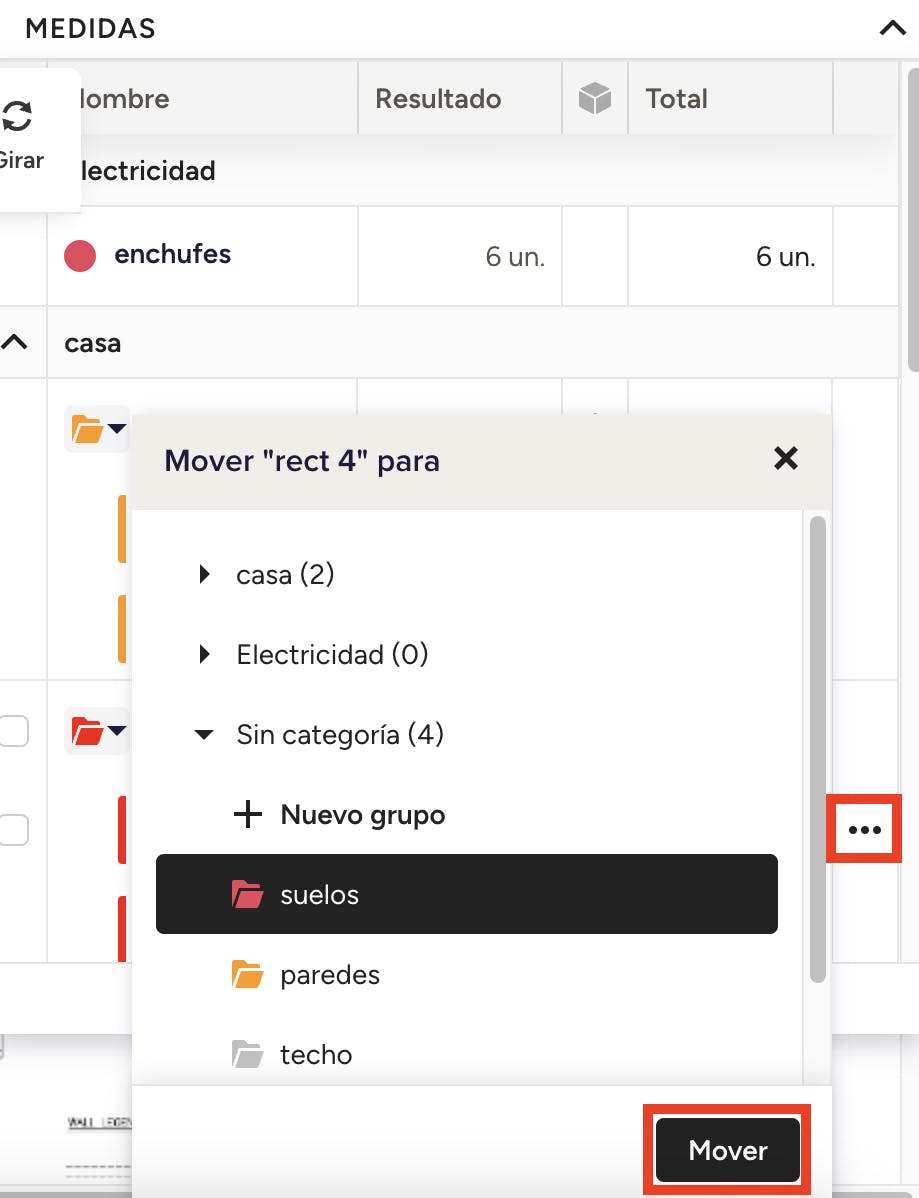Click the red enchufes color dot
Viewport: 919px width, 1198px height.
(80, 256)
